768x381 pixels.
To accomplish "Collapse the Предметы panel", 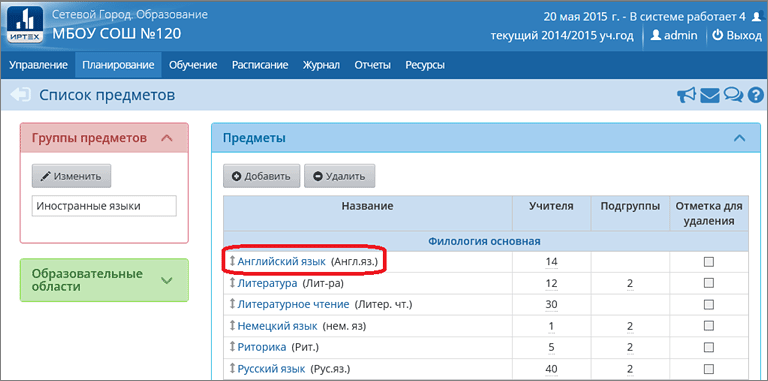I will pos(739,139).
